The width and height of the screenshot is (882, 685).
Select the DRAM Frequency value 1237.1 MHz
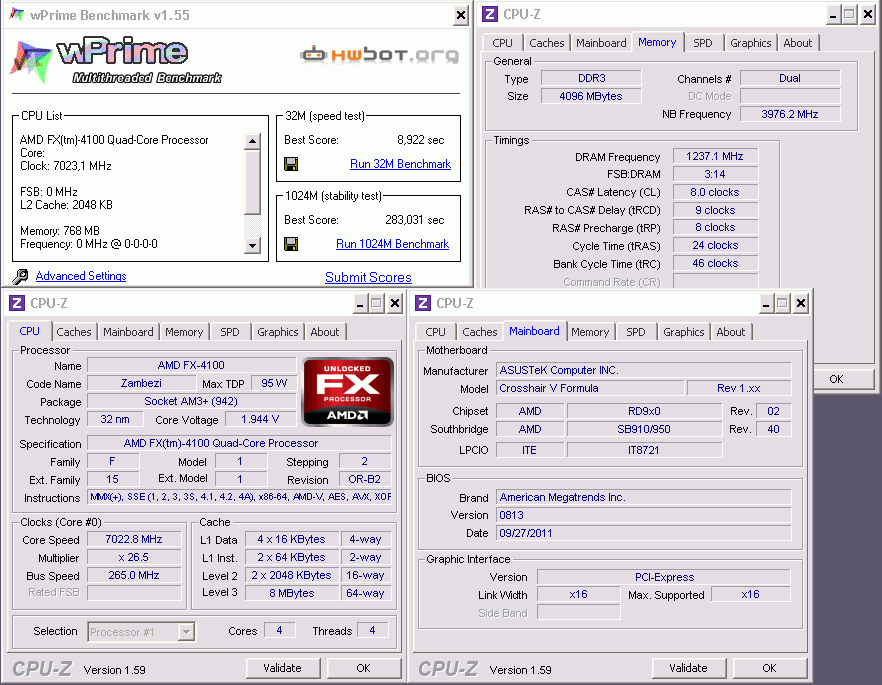pos(715,156)
